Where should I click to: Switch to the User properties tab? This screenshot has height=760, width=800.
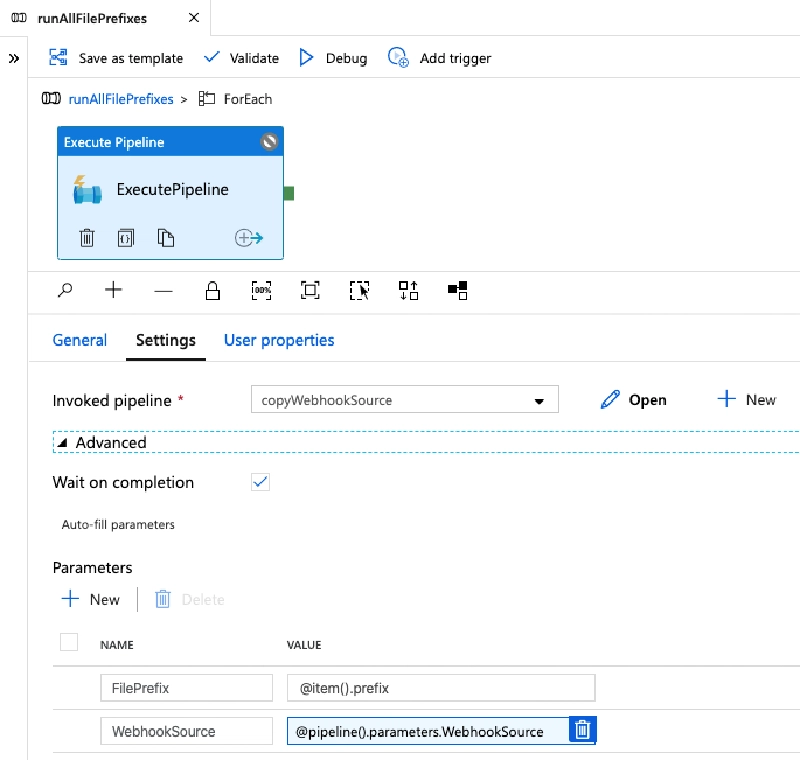coord(278,340)
